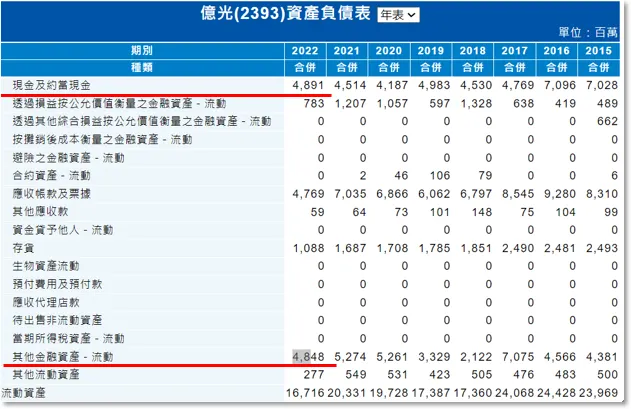Click the 按攤銷後成本衡量之金融資產 - 流動 label
631x409 pixels.
click(102, 140)
